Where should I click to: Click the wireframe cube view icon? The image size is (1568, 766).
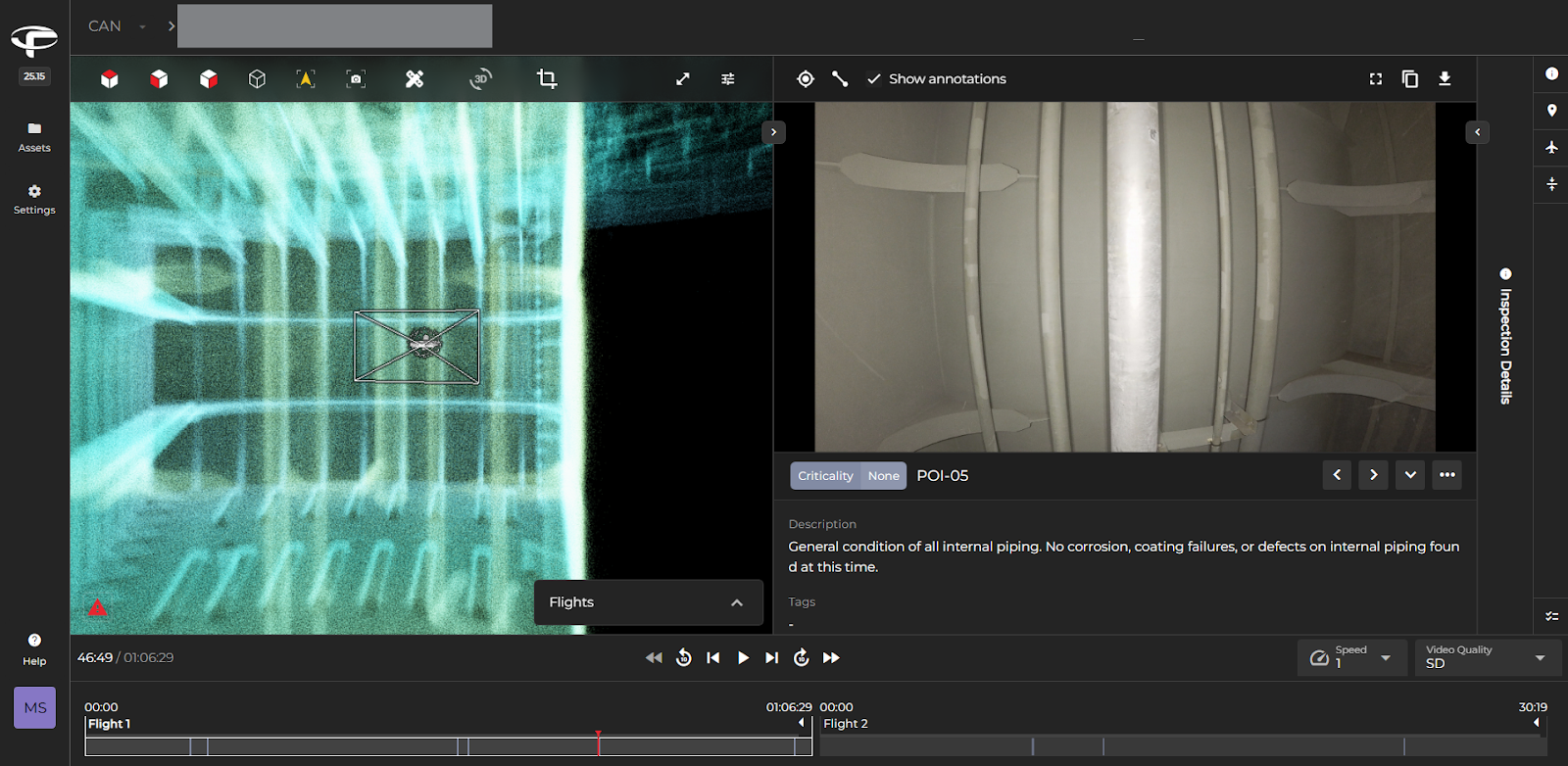tap(257, 79)
